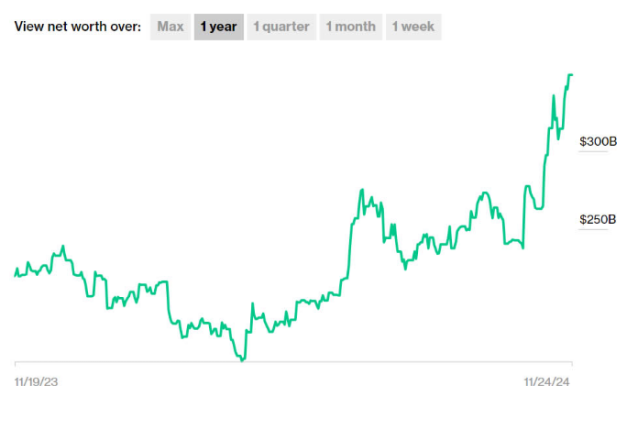627x429 pixels.
Task: Click the 11/24/24 end date label
Action: coord(548,381)
